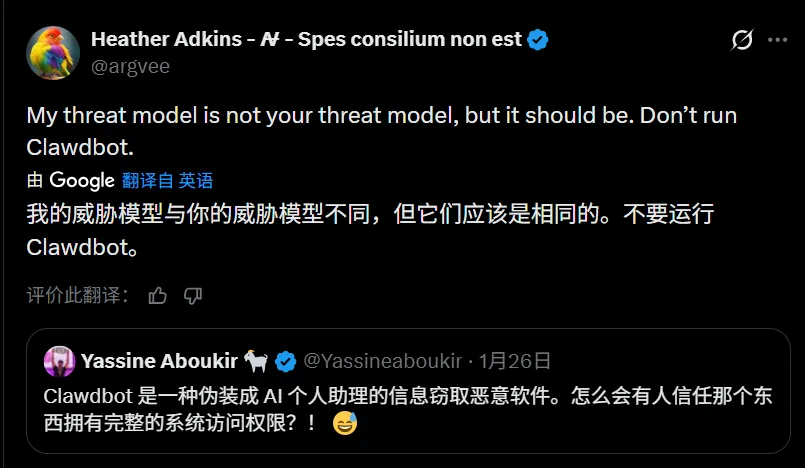Click Yassine Aboukir's small avatar

click(59, 361)
